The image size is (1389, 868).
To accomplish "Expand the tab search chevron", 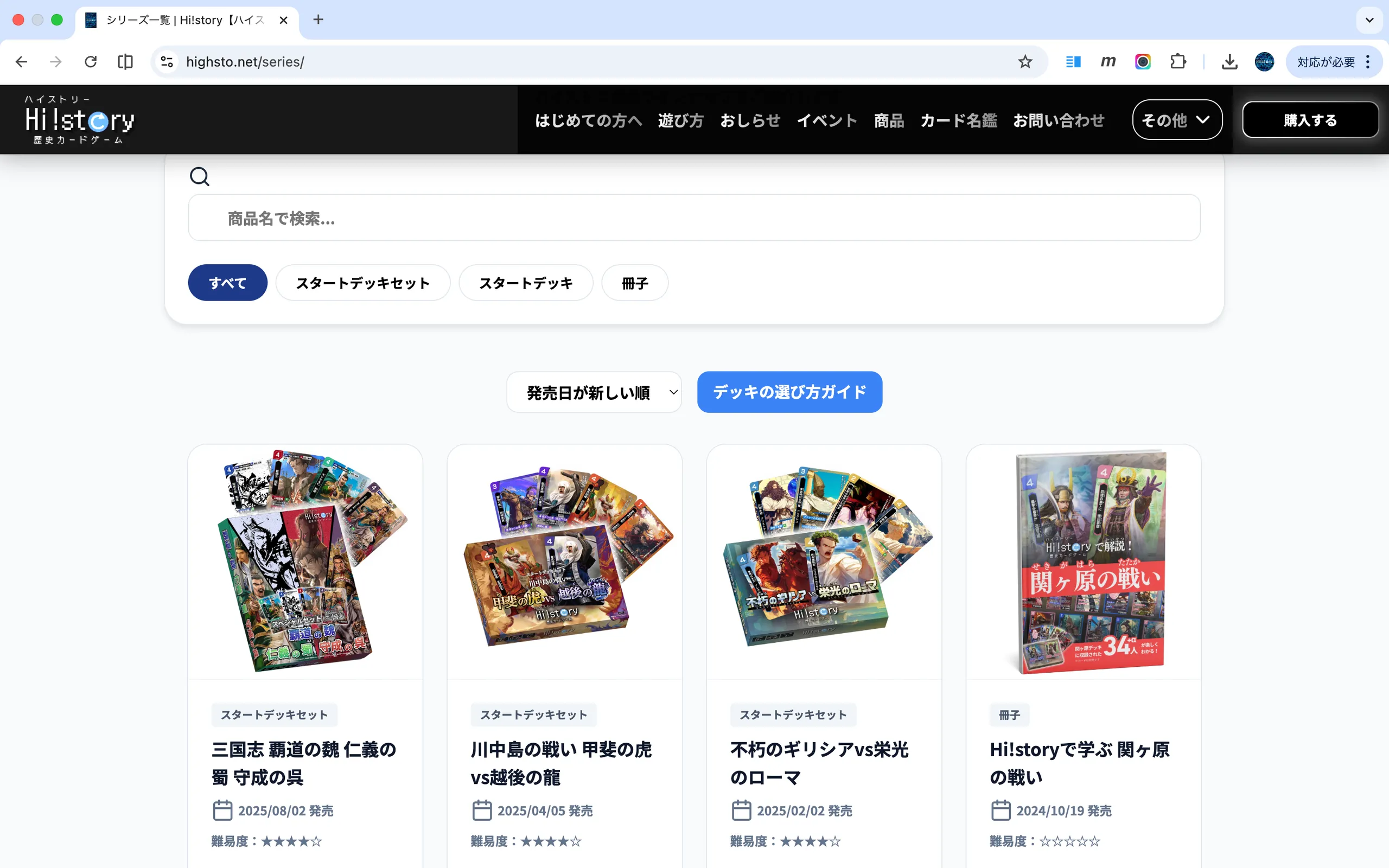I will point(1369,20).
